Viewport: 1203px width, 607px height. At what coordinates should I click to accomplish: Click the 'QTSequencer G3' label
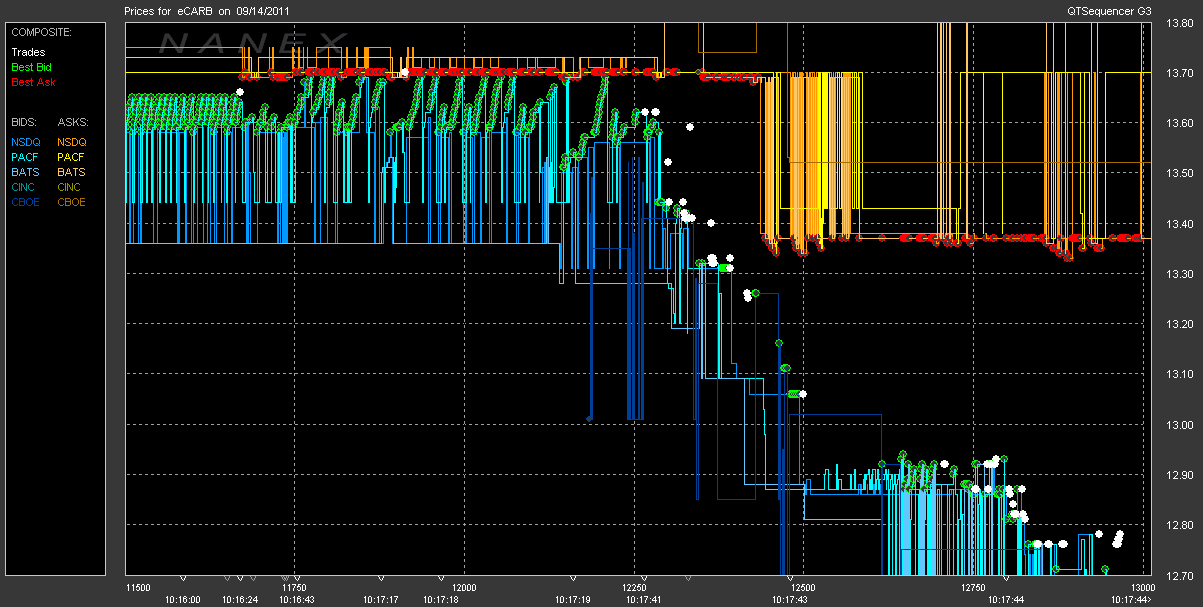coord(1110,11)
